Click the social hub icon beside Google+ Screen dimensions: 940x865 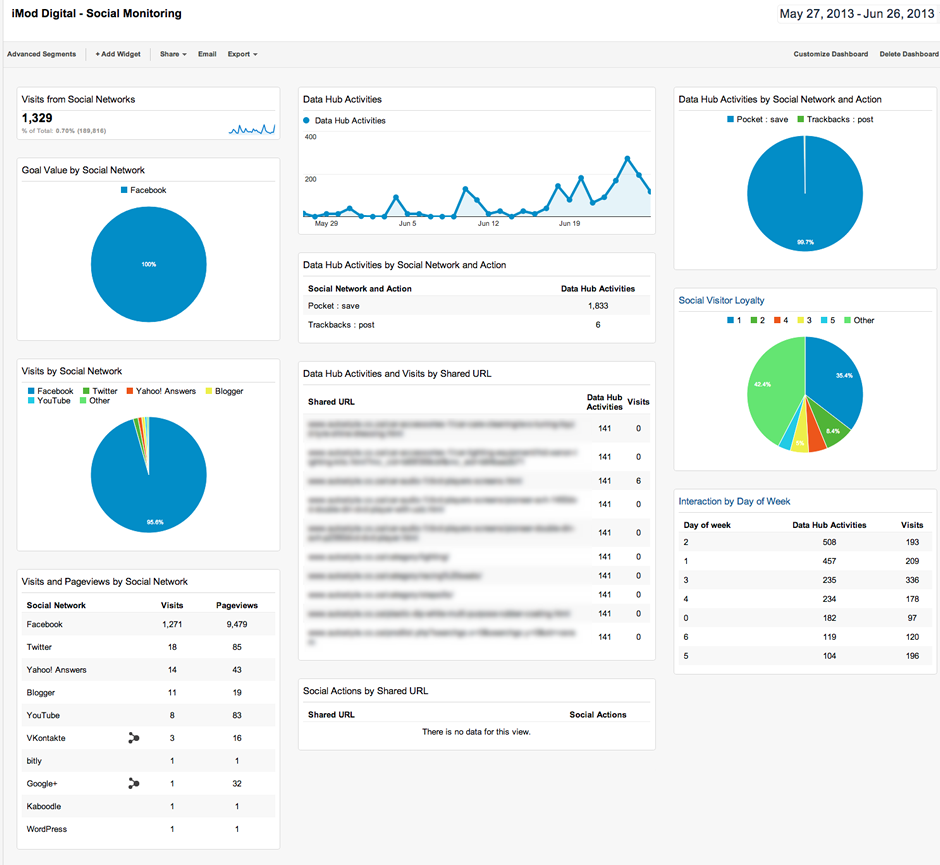pos(134,783)
